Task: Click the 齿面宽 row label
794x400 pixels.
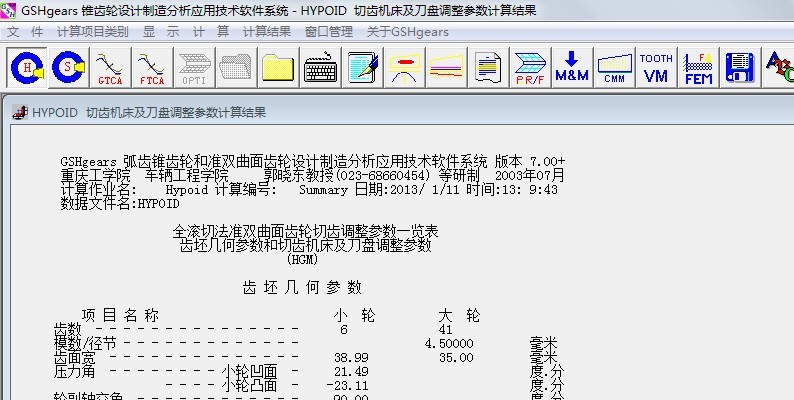Action: click(x=74, y=357)
